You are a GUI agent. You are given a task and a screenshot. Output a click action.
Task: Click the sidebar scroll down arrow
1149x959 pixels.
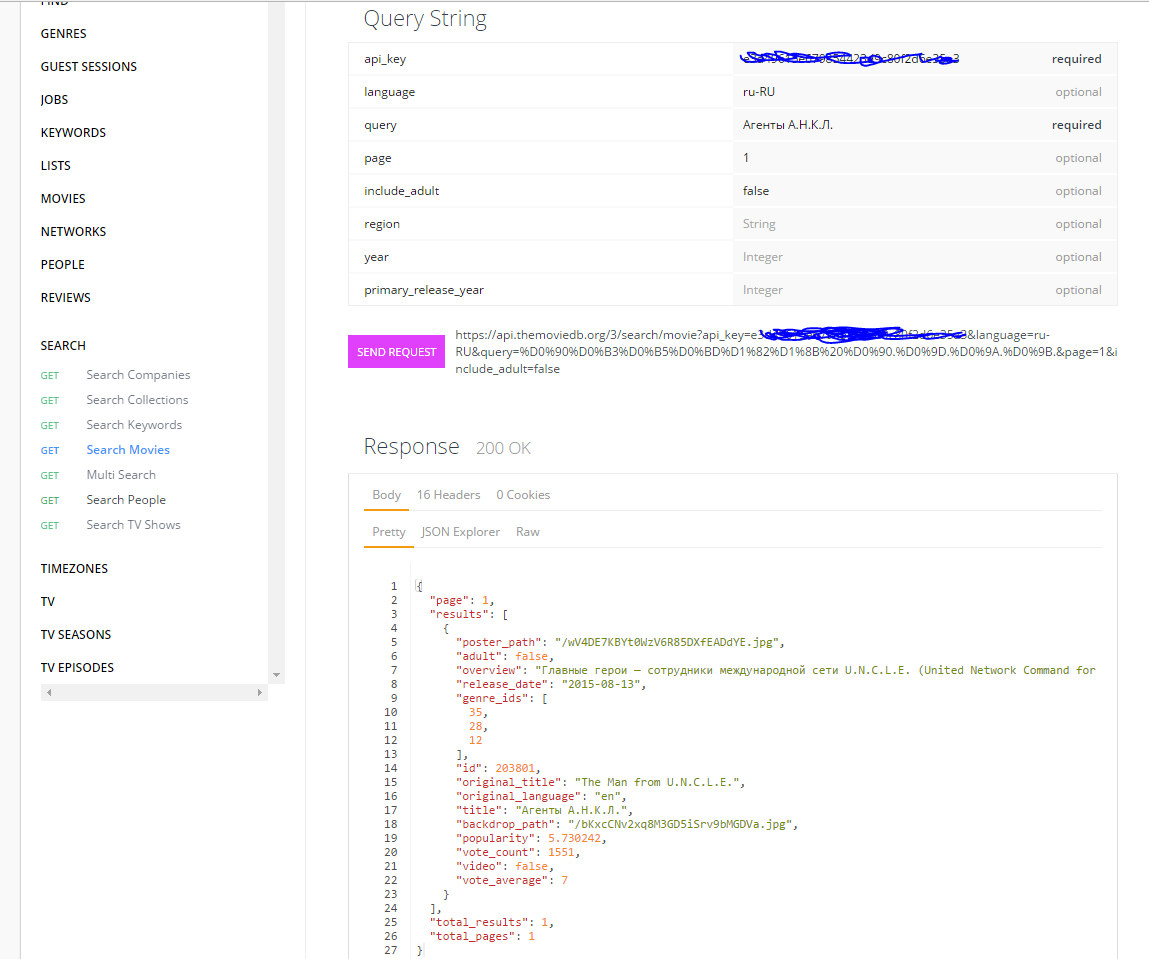(277, 676)
